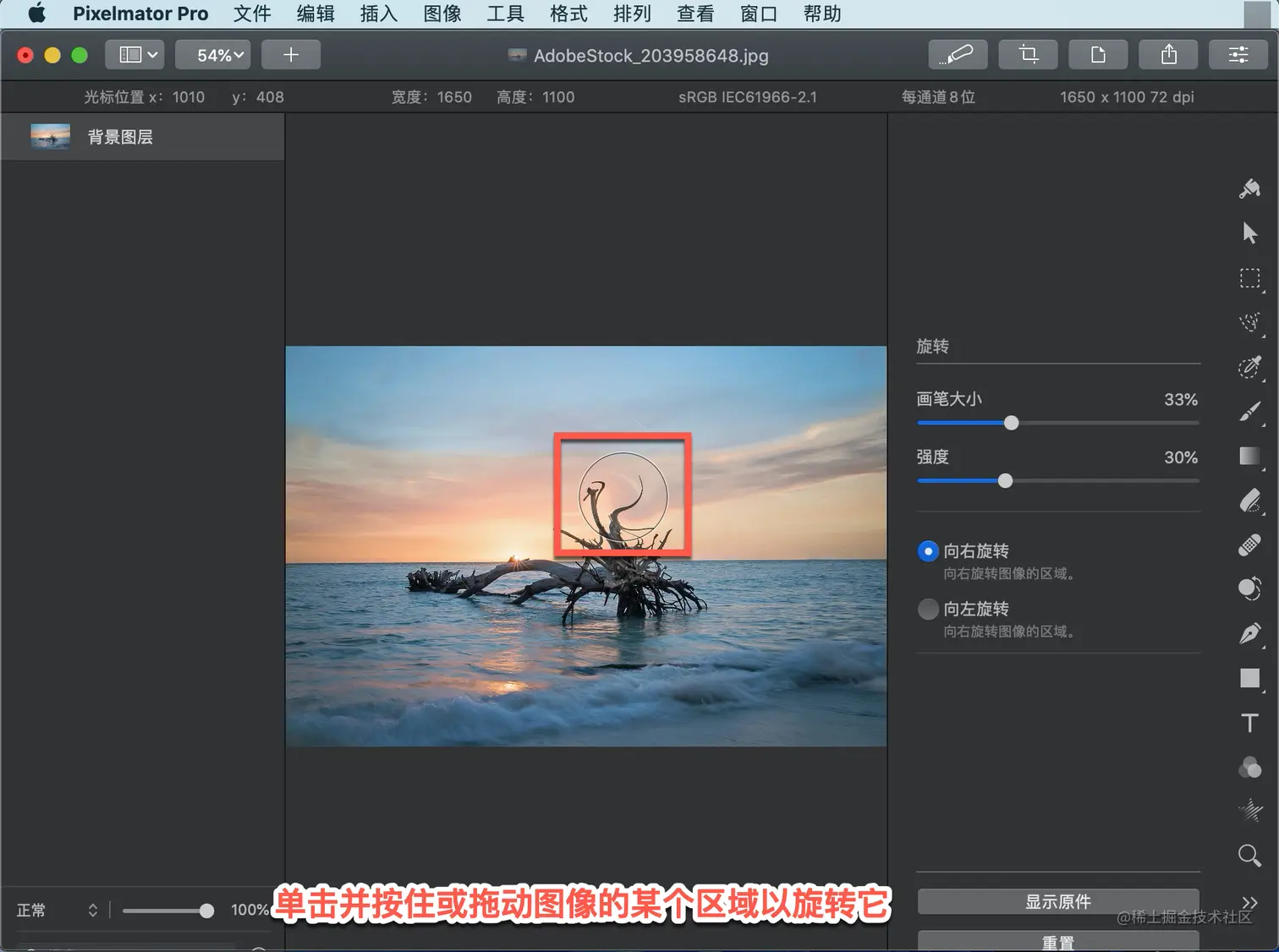
Task: Click the 宽度: 1650 readout
Action: (431, 97)
